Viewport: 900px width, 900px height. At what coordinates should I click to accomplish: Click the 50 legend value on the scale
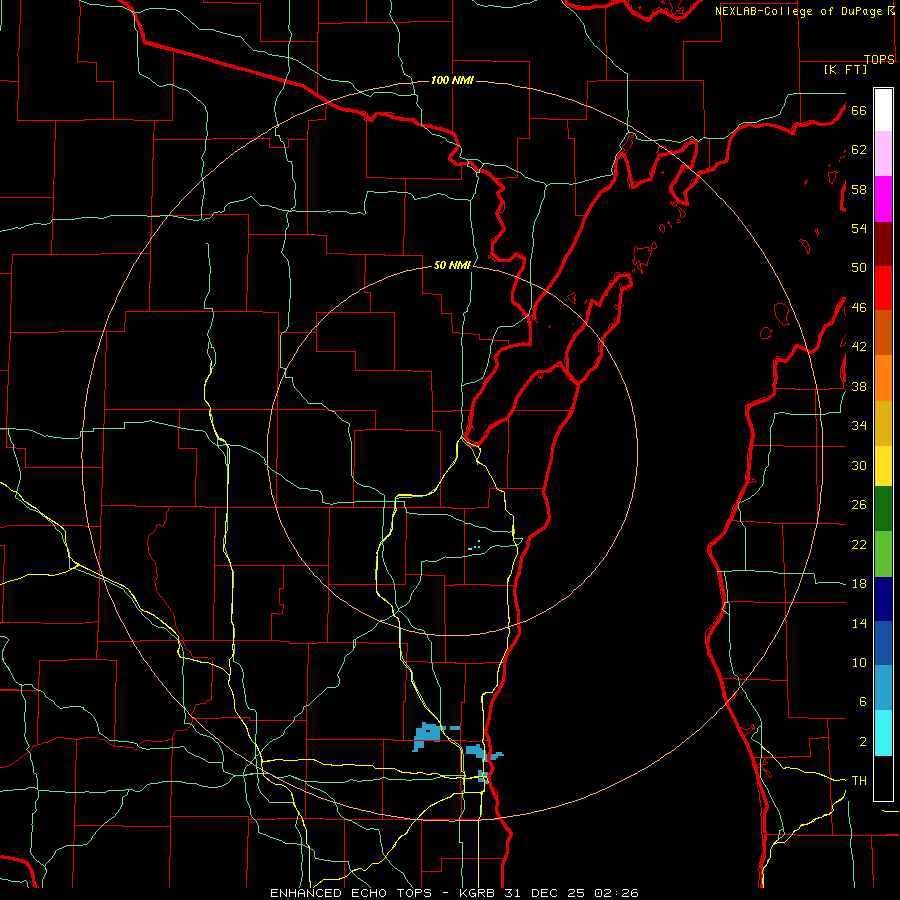[859, 268]
